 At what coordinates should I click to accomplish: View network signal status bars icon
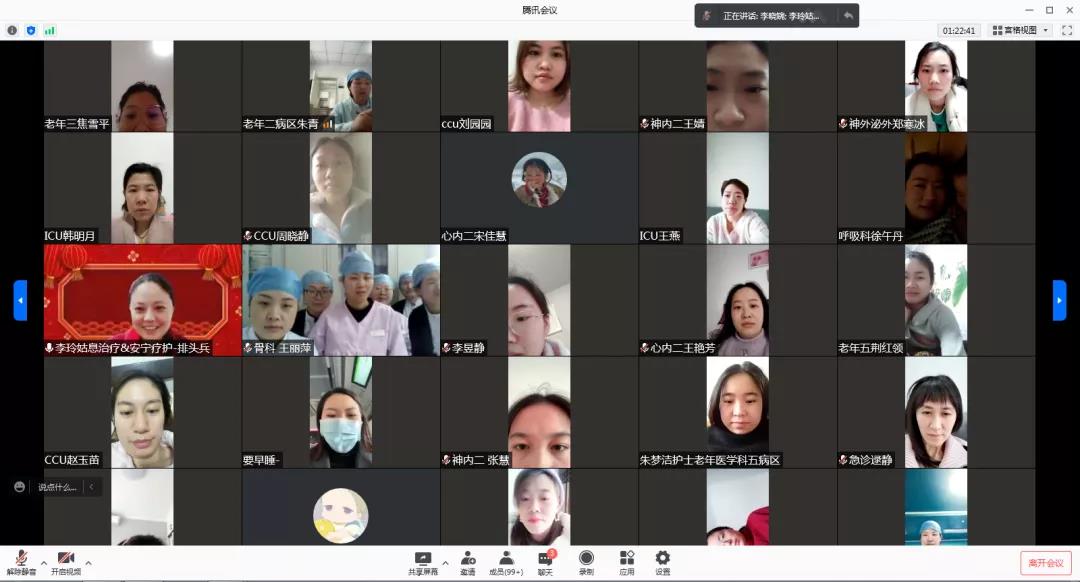click(x=49, y=30)
